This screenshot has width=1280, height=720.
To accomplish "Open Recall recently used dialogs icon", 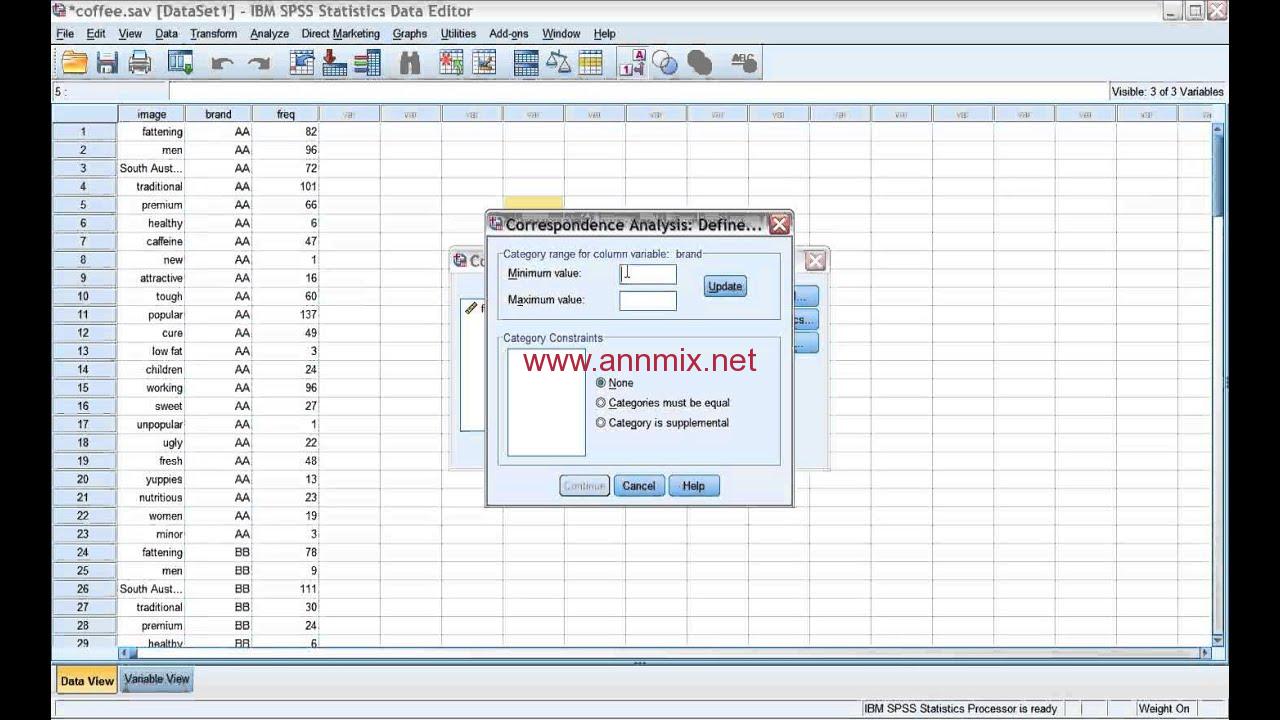I will pos(181,63).
